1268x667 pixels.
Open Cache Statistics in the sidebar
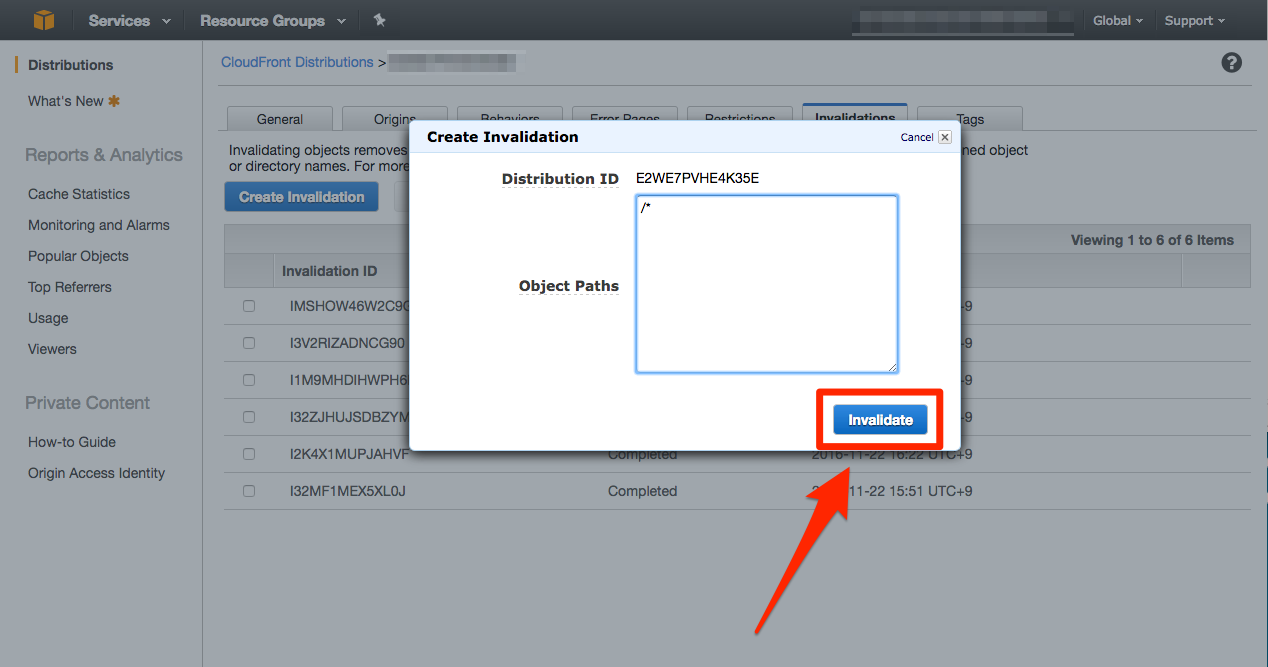point(77,193)
